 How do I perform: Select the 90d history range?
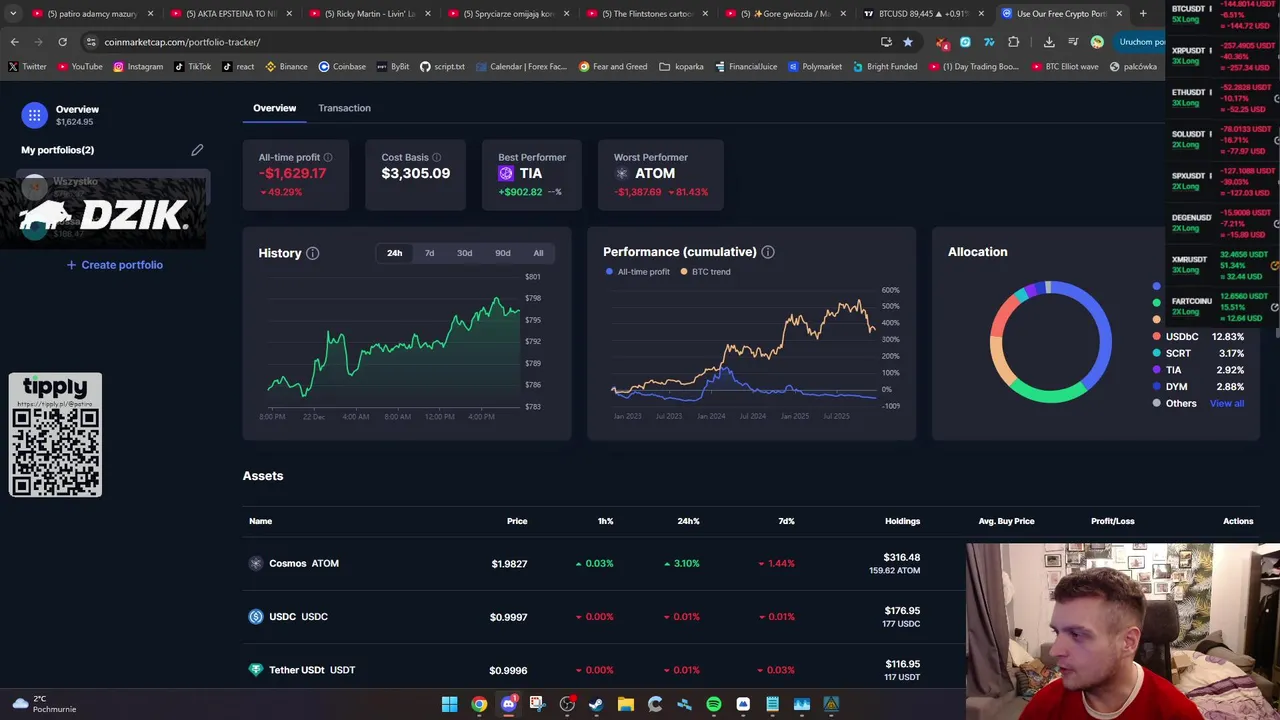pos(503,253)
